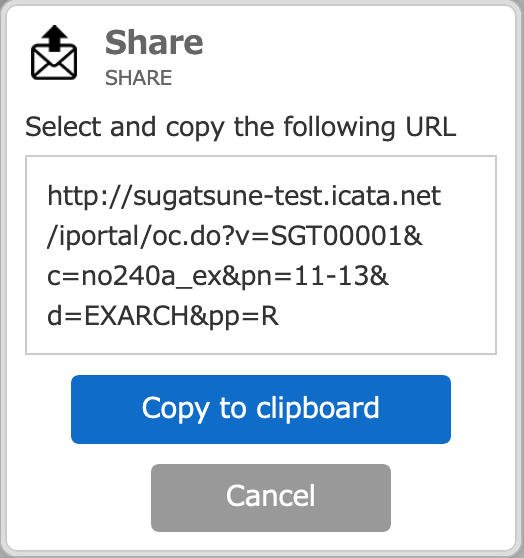524x558 pixels.
Task: Place cursor in the http://sugatsune-test.icata.net line
Action: [244, 196]
